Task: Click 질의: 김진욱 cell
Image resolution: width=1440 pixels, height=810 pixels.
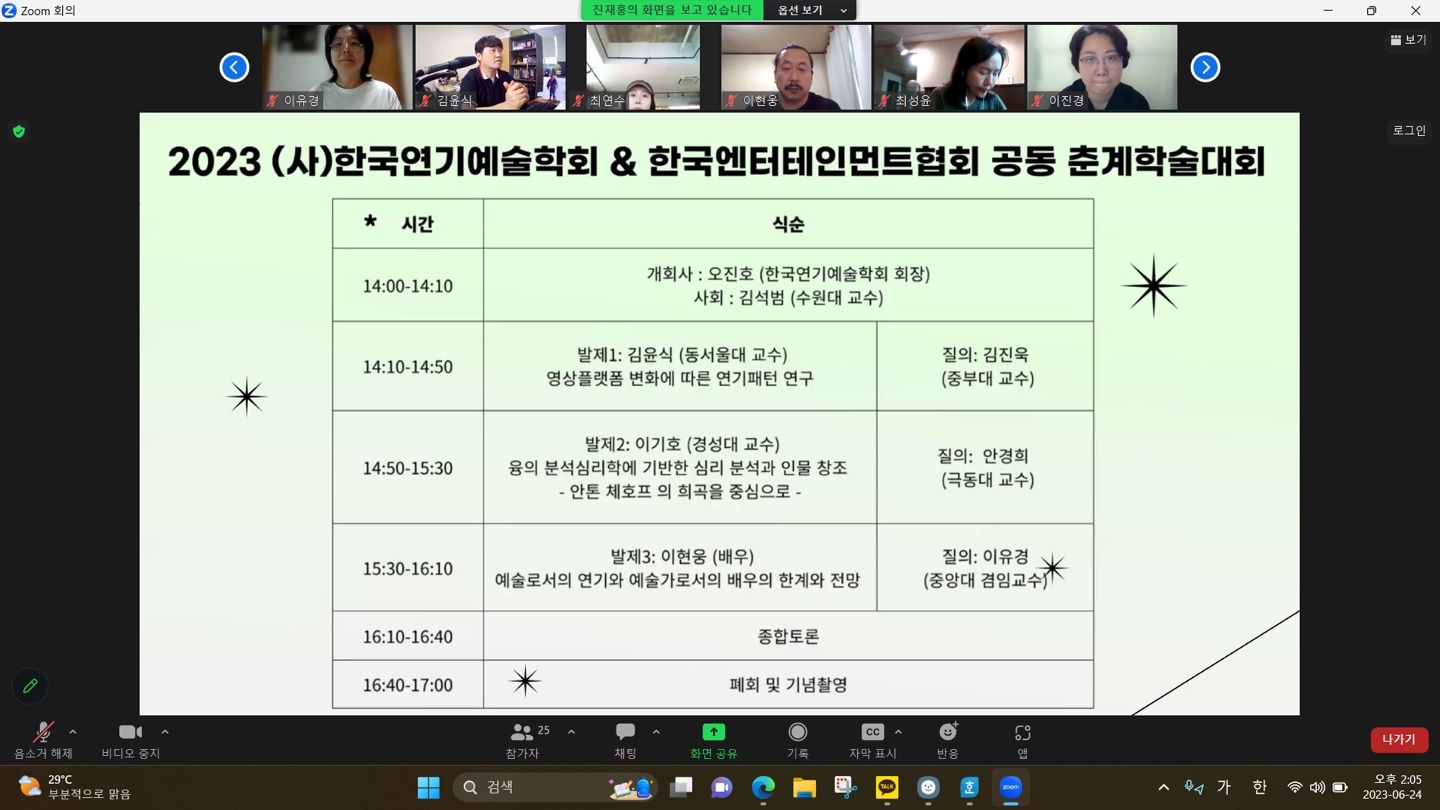Action: tap(985, 366)
